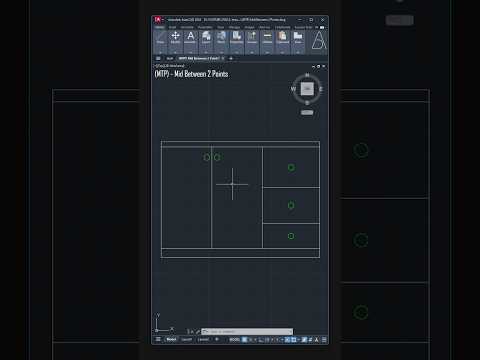Open the Modify panel with the move icon
This screenshot has height=360, width=480.
(175, 42)
